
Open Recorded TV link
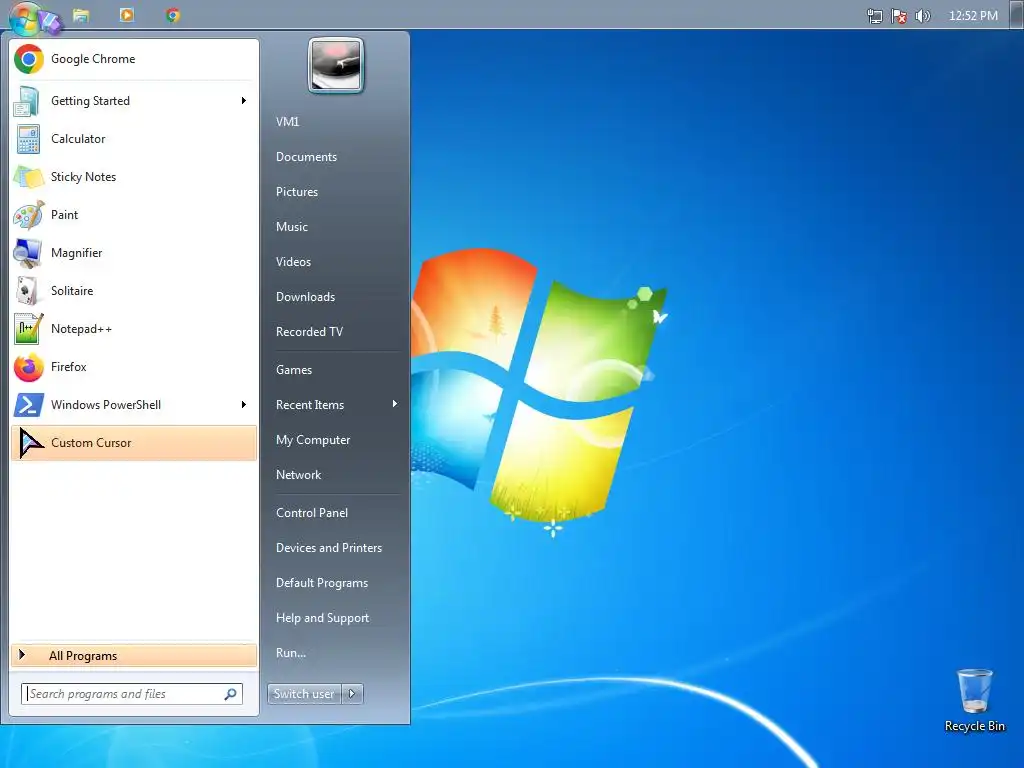309,331
